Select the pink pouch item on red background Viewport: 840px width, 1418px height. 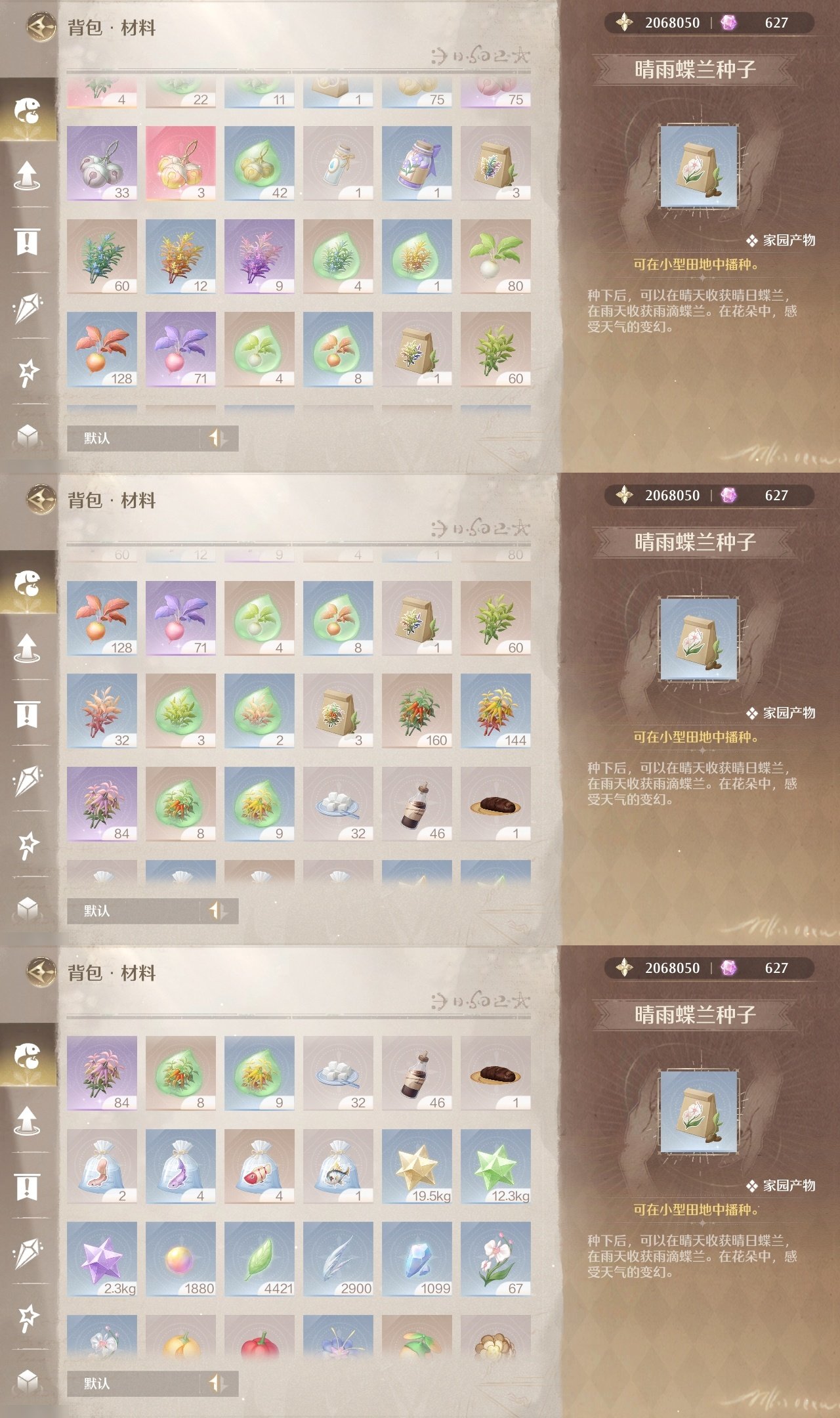[180, 163]
